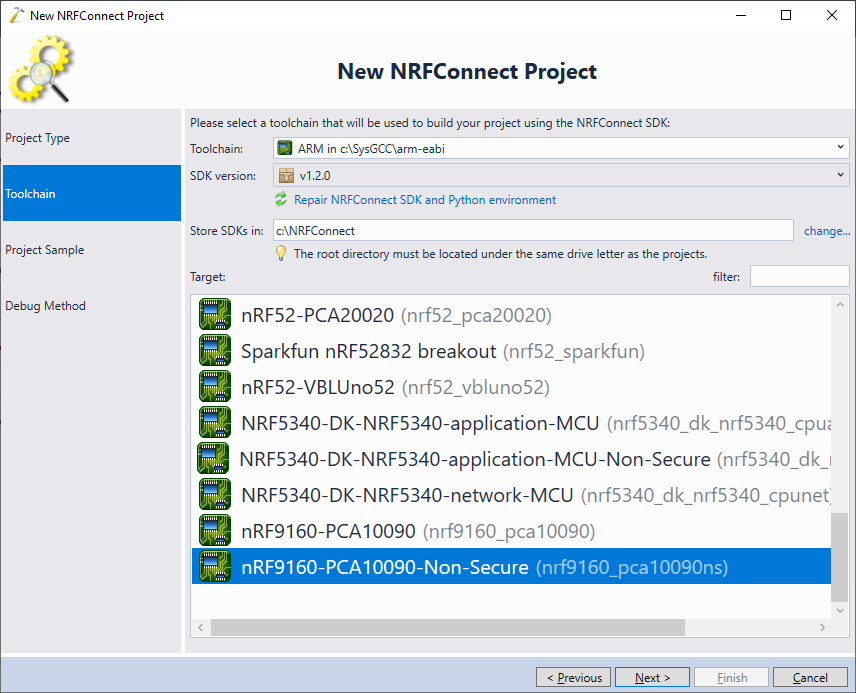The image size is (856, 693).
Task: Click the target list scroll up arrow
Action: (840, 305)
